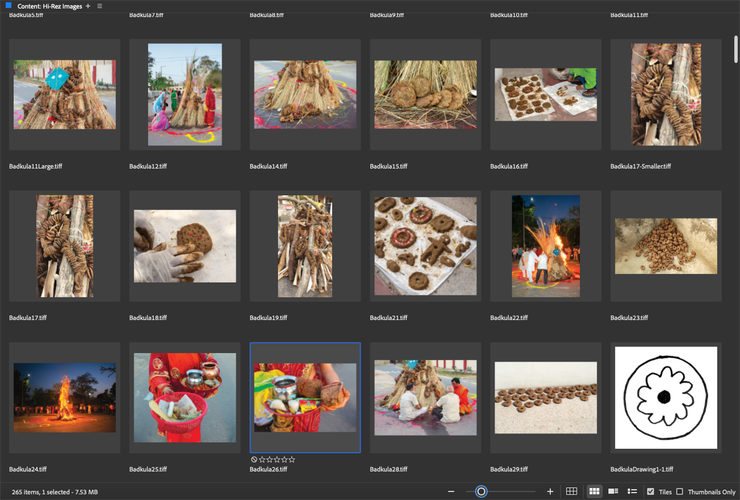Screen dimensions: 740x500
Task: Select the Badkula29.tiff thumbnail
Action: point(546,398)
